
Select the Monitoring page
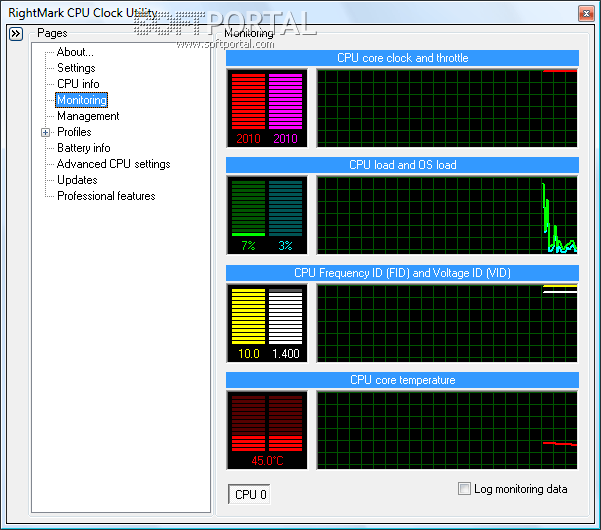point(82,100)
